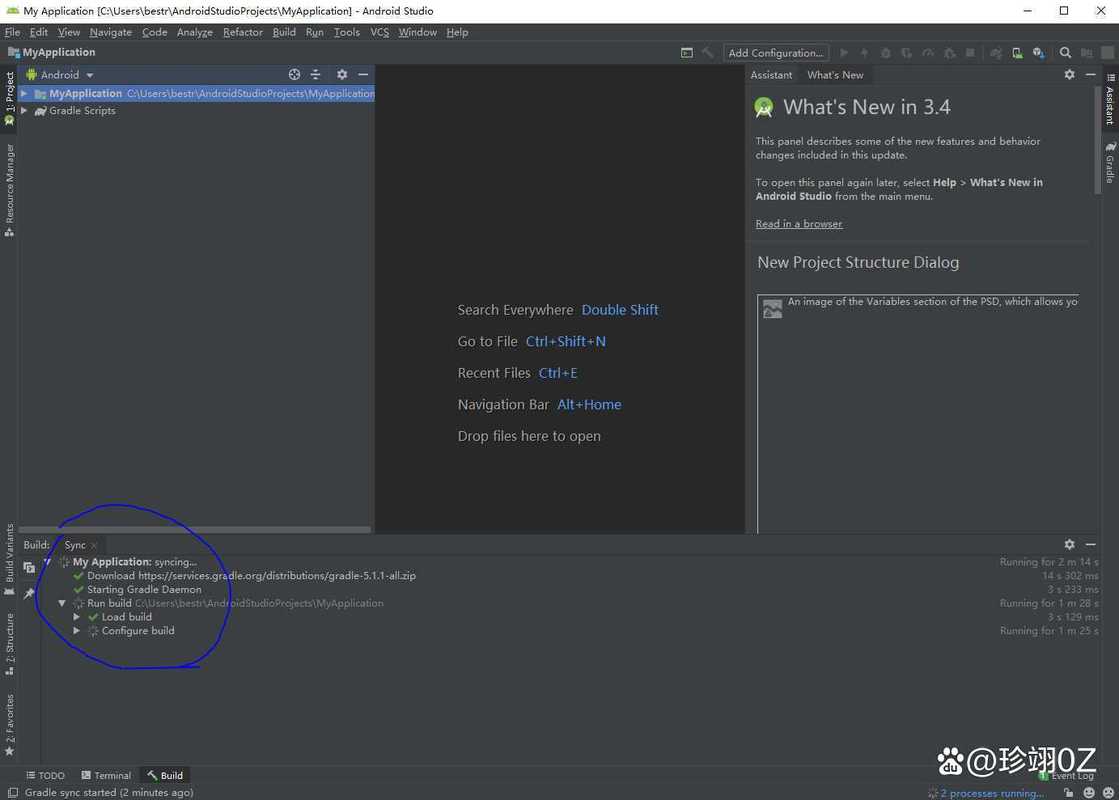Viewport: 1119px width, 800px height.
Task: Open the Add Configuration dialog
Action: click(776, 52)
